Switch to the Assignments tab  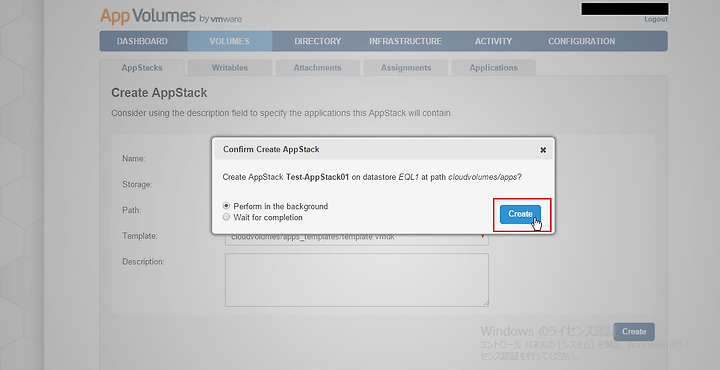pos(406,68)
